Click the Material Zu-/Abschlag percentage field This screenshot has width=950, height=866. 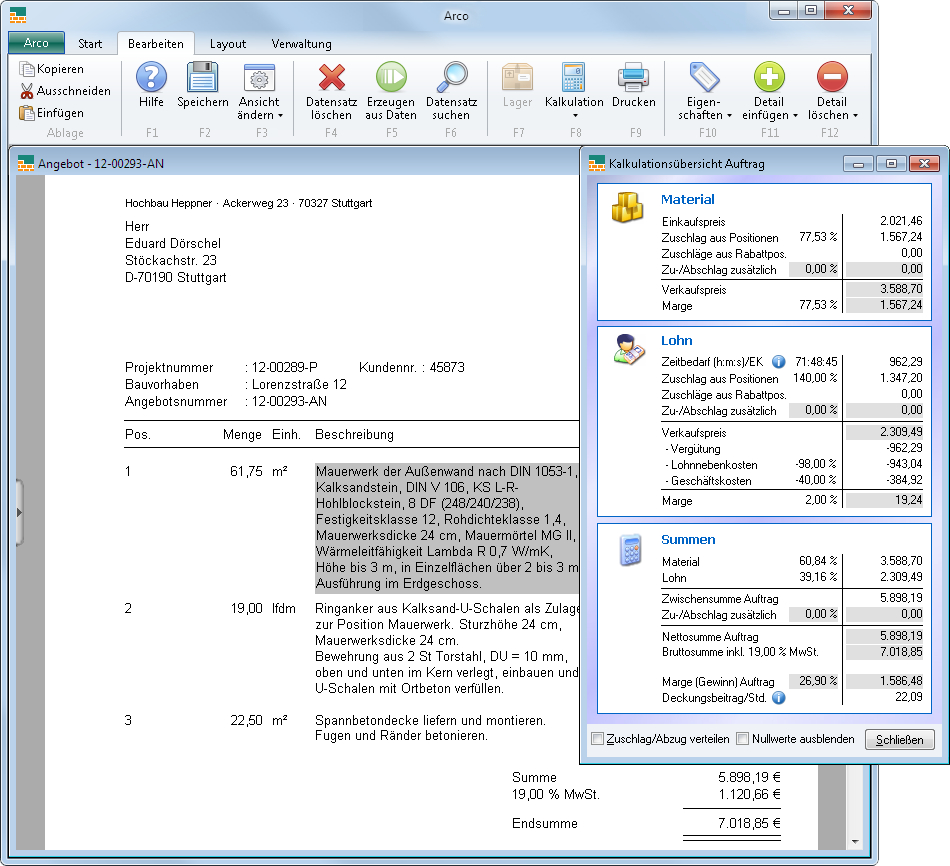814,269
